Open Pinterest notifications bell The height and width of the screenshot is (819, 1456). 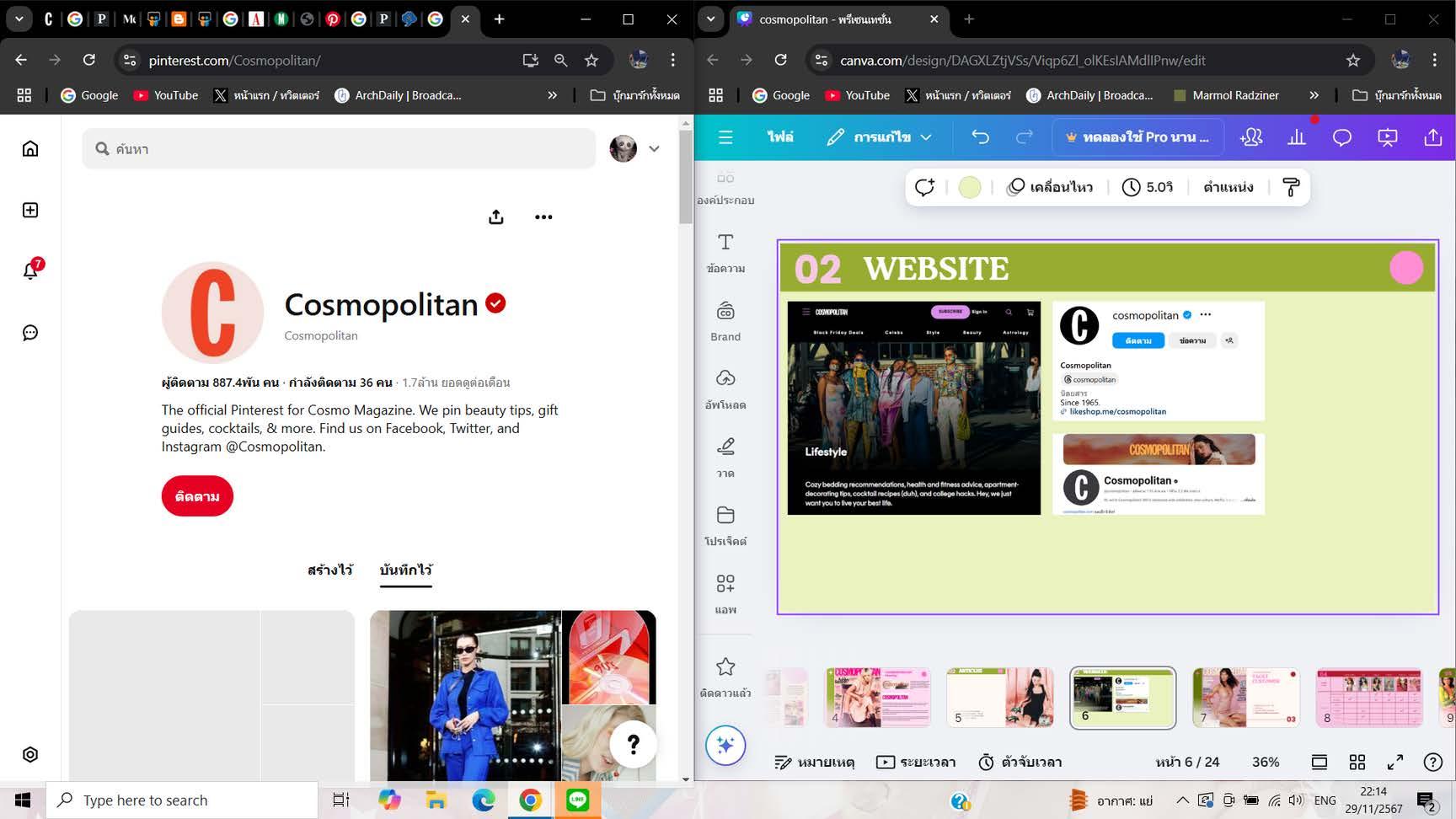[x=30, y=270]
